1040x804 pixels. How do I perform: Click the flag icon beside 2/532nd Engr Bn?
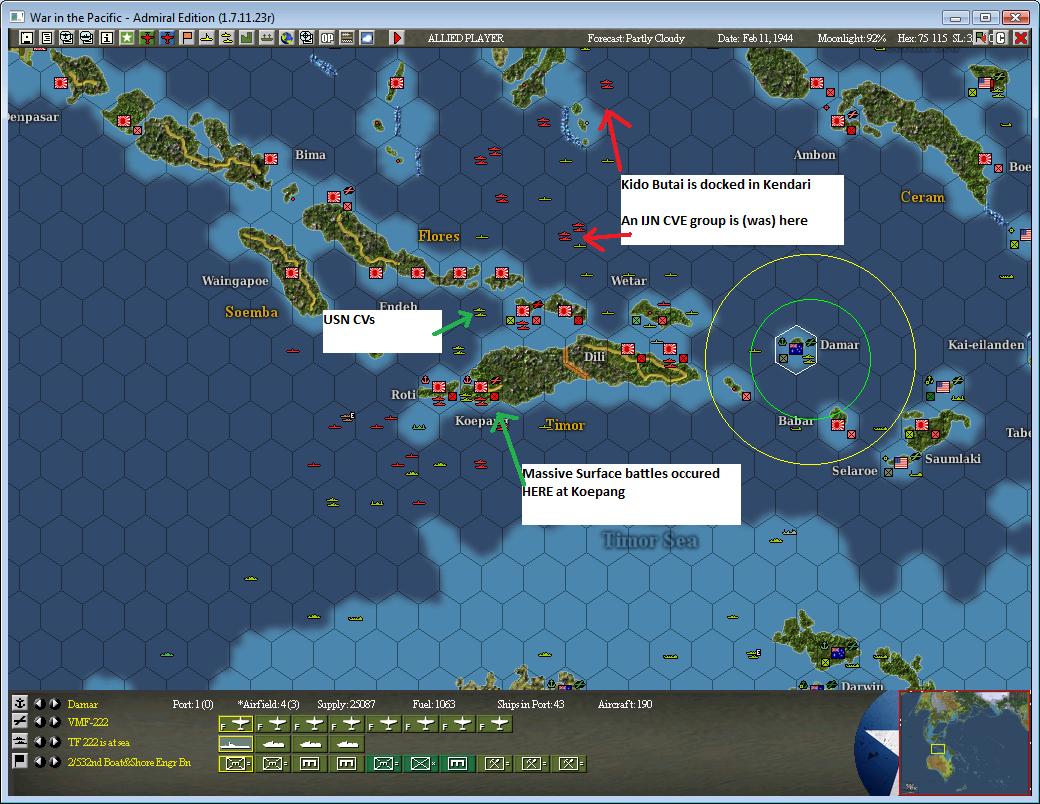(20, 761)
